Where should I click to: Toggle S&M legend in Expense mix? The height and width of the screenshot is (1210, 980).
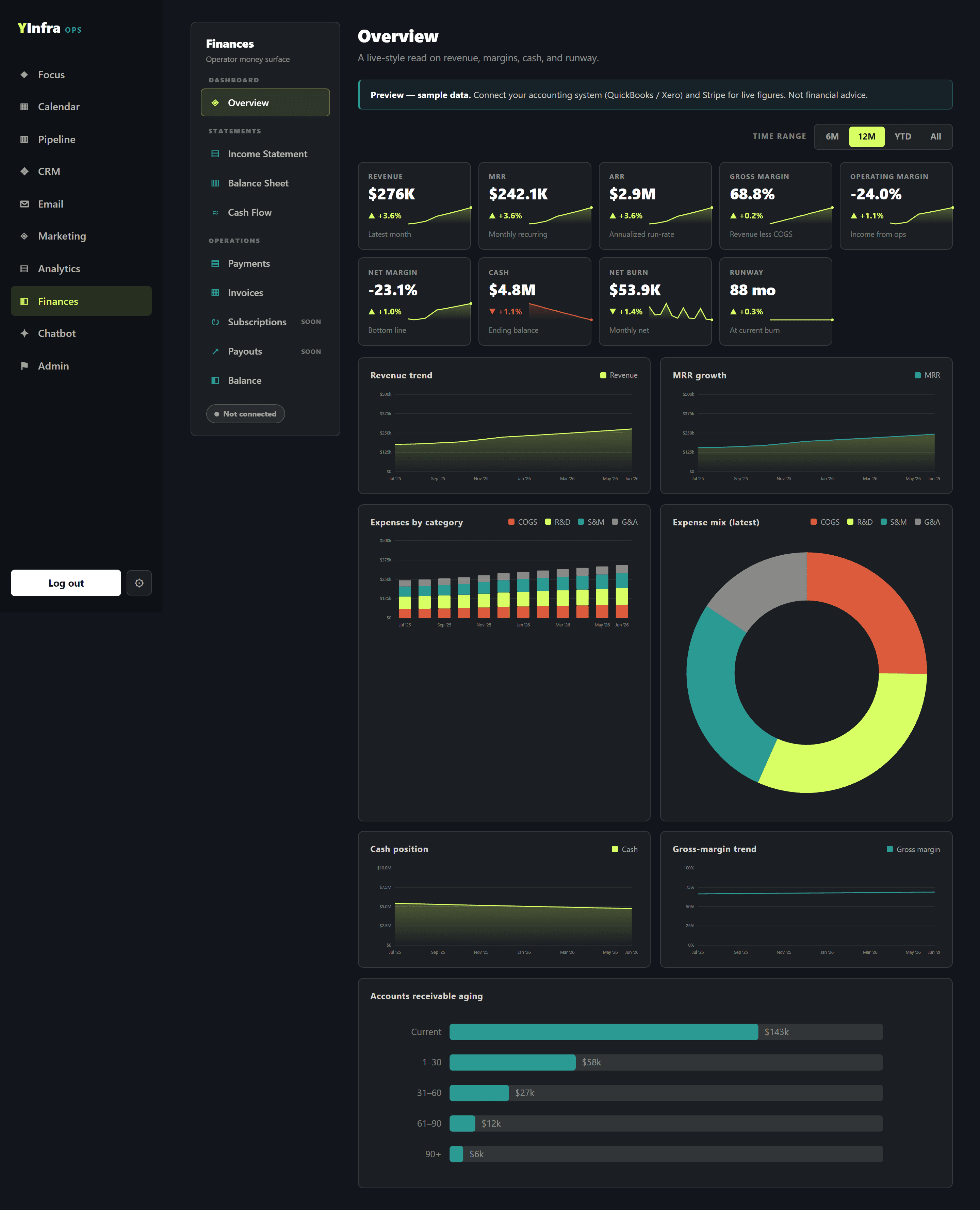893,522
